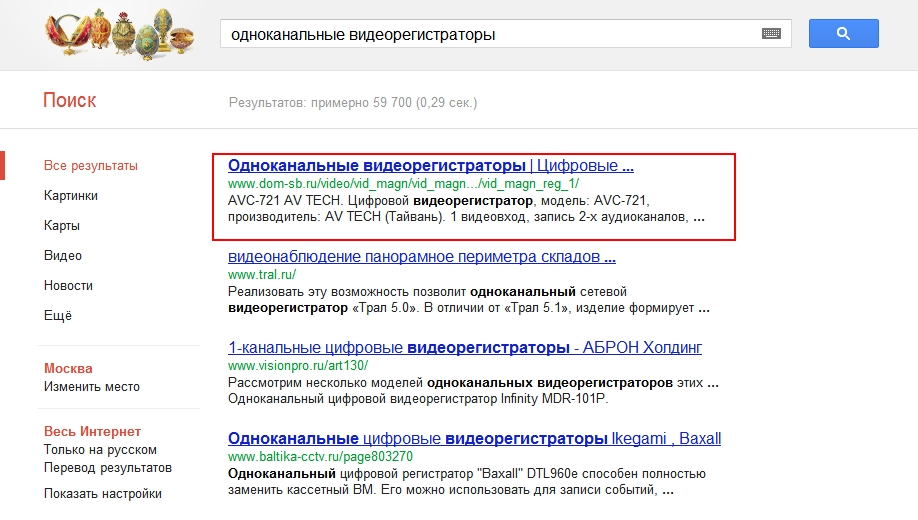Click the www.tral.ru/ green URL

coord(262,275)
